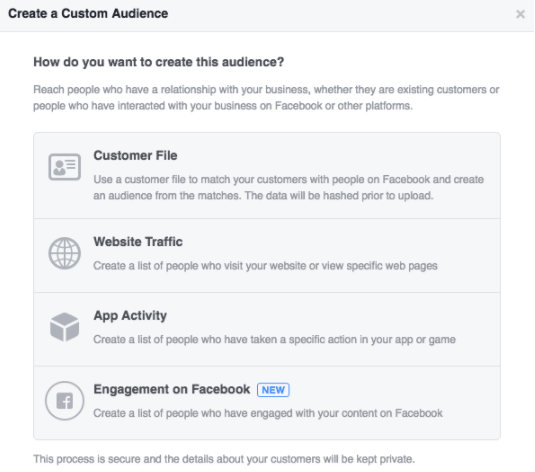This screenshot has height=472, width=535.
Task: Choose the Website Traffic option title
Action: tap(138, 242)
